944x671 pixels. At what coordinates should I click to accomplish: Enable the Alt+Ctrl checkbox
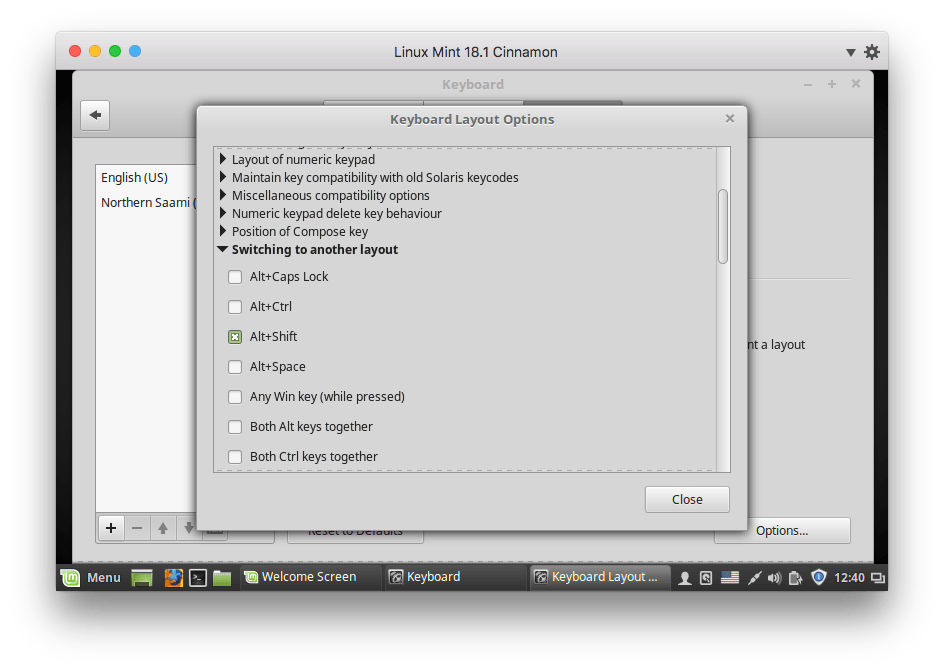point(235,307)
